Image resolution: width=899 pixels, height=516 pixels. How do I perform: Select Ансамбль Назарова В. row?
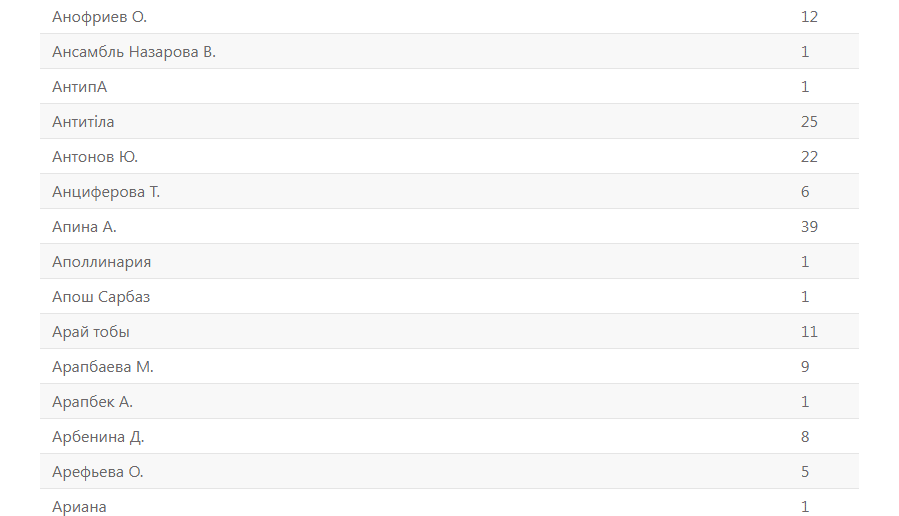[134, 52]
